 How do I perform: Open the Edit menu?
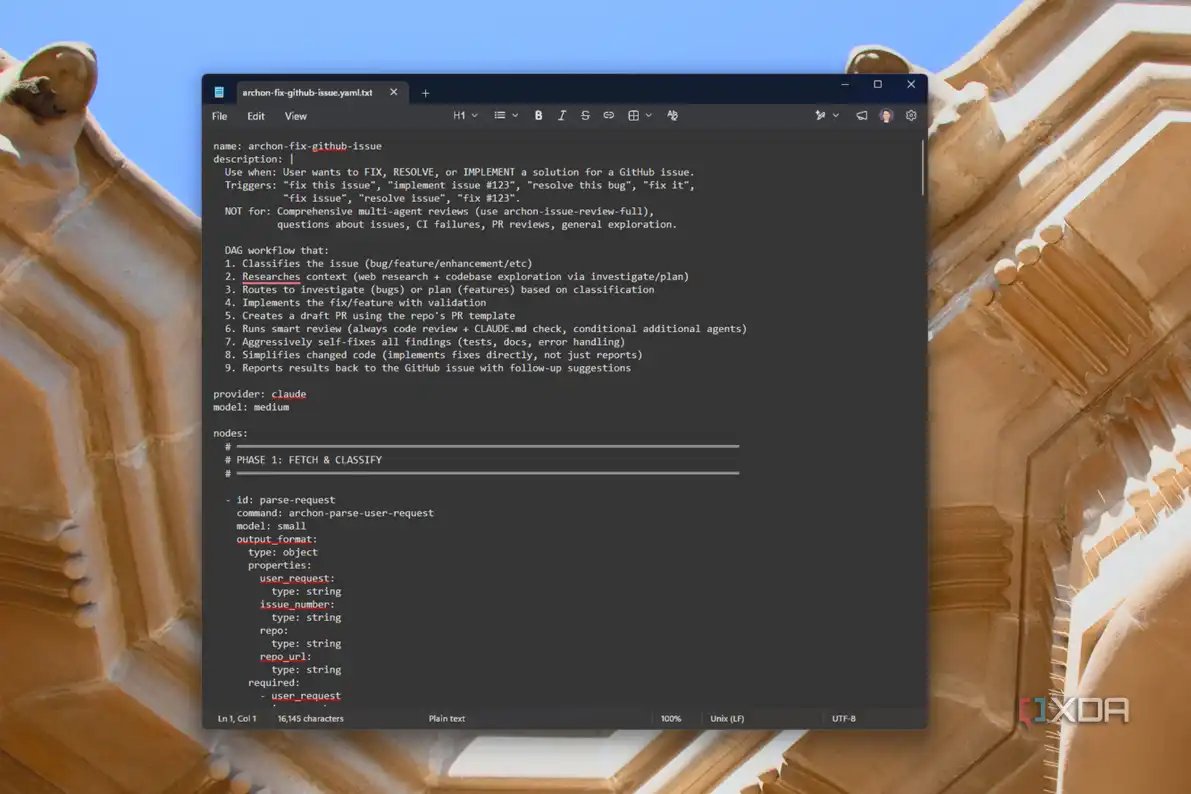256,116
